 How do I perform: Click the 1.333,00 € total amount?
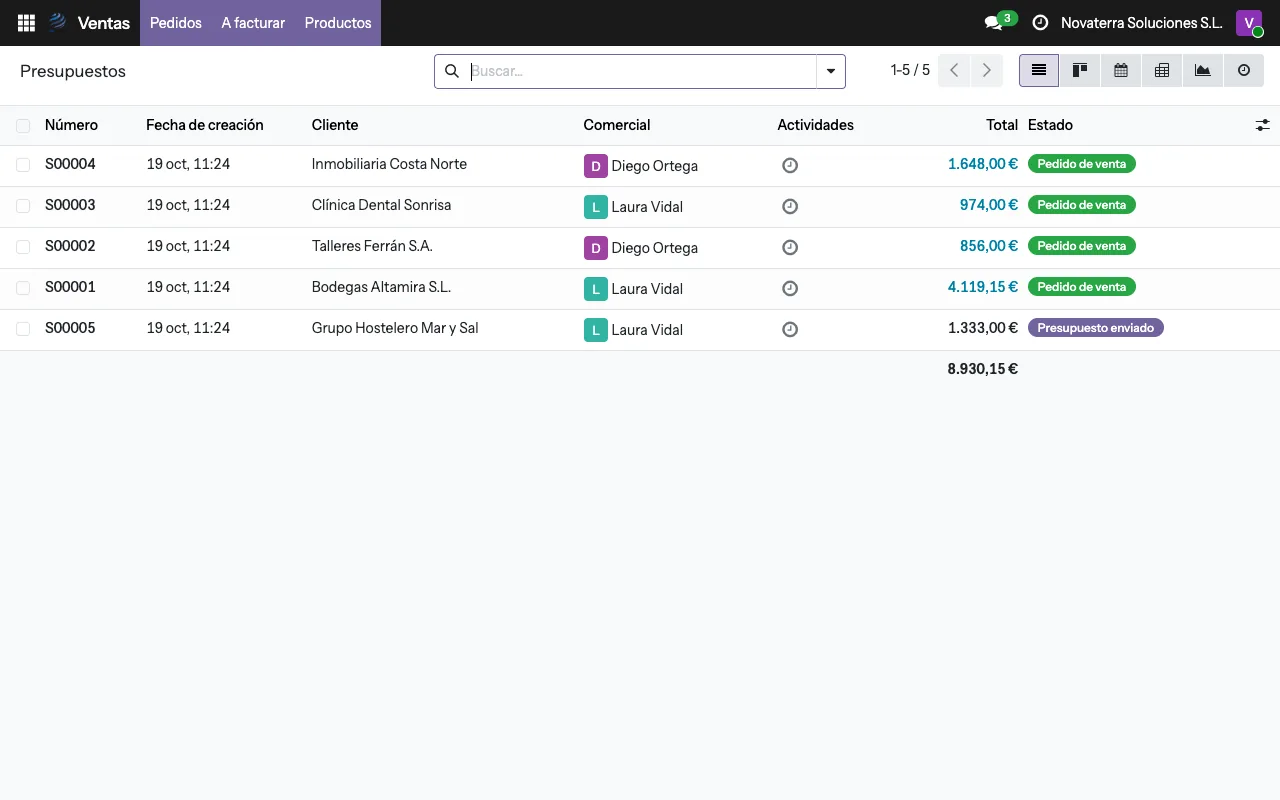pyautogui.click(x=983, y=328)
